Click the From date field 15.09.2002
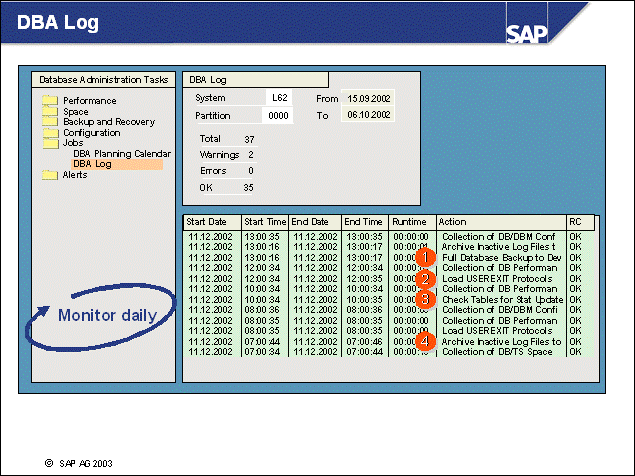The image size is (635, 476). [x=368, y=98]
